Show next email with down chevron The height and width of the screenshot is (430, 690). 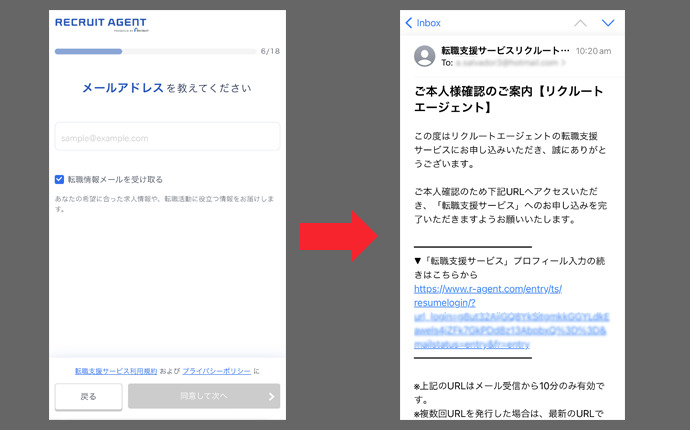[x=608, y=23]
